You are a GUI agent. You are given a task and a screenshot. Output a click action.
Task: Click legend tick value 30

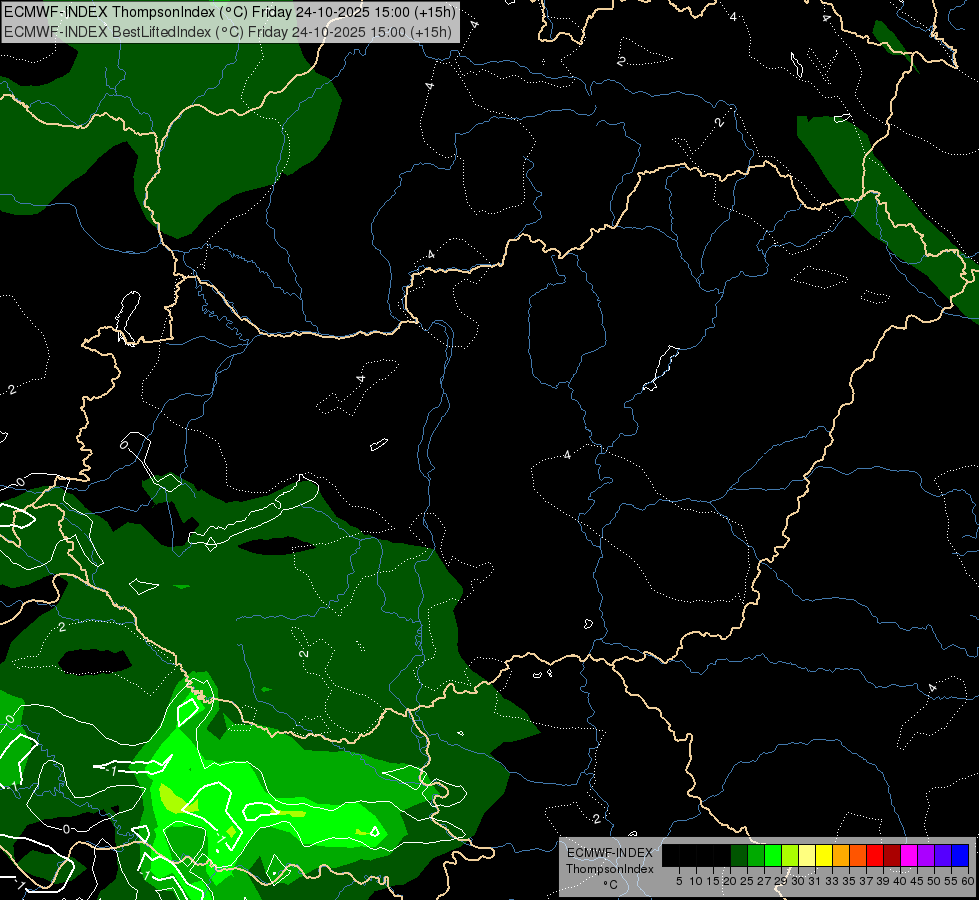pos(799,881)
